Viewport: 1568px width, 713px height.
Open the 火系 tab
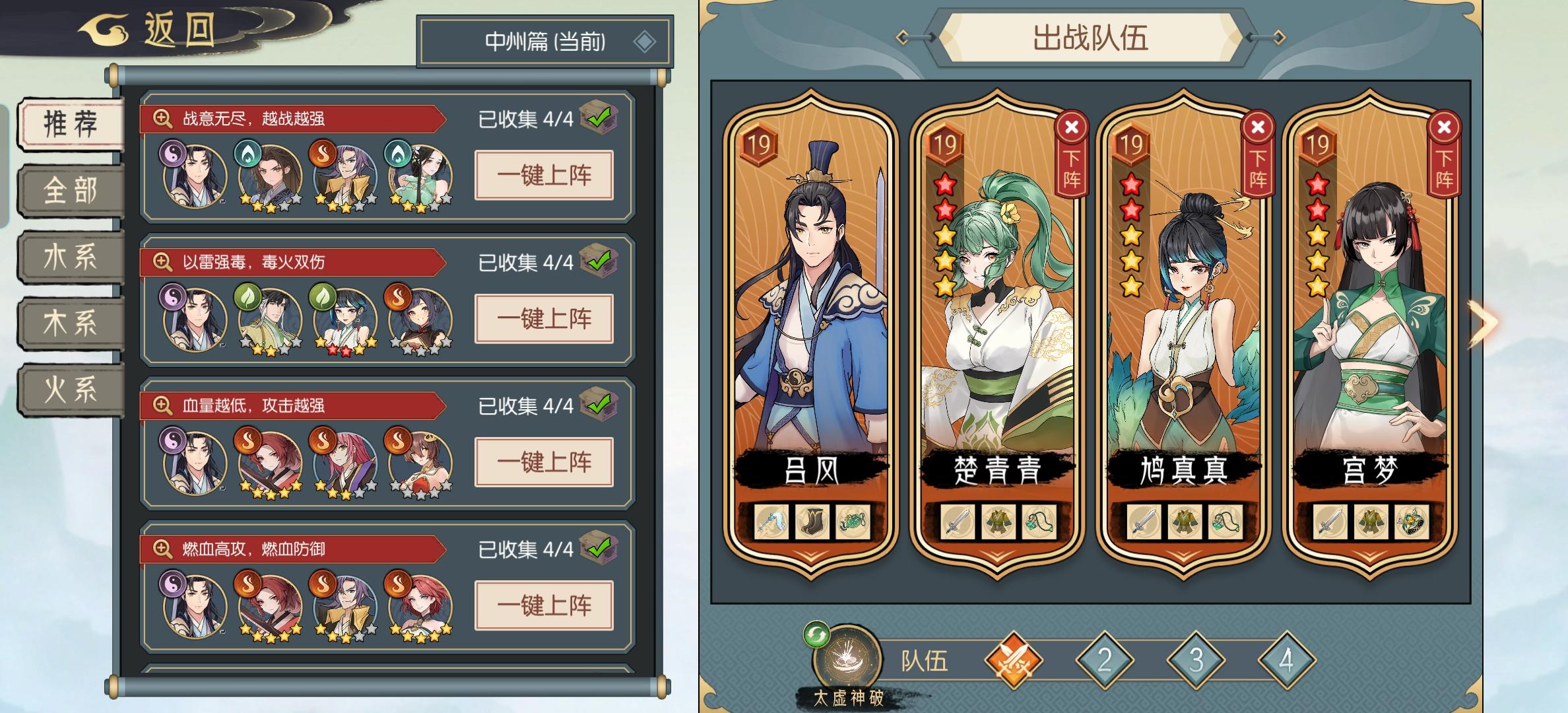[x=71, y=389]
